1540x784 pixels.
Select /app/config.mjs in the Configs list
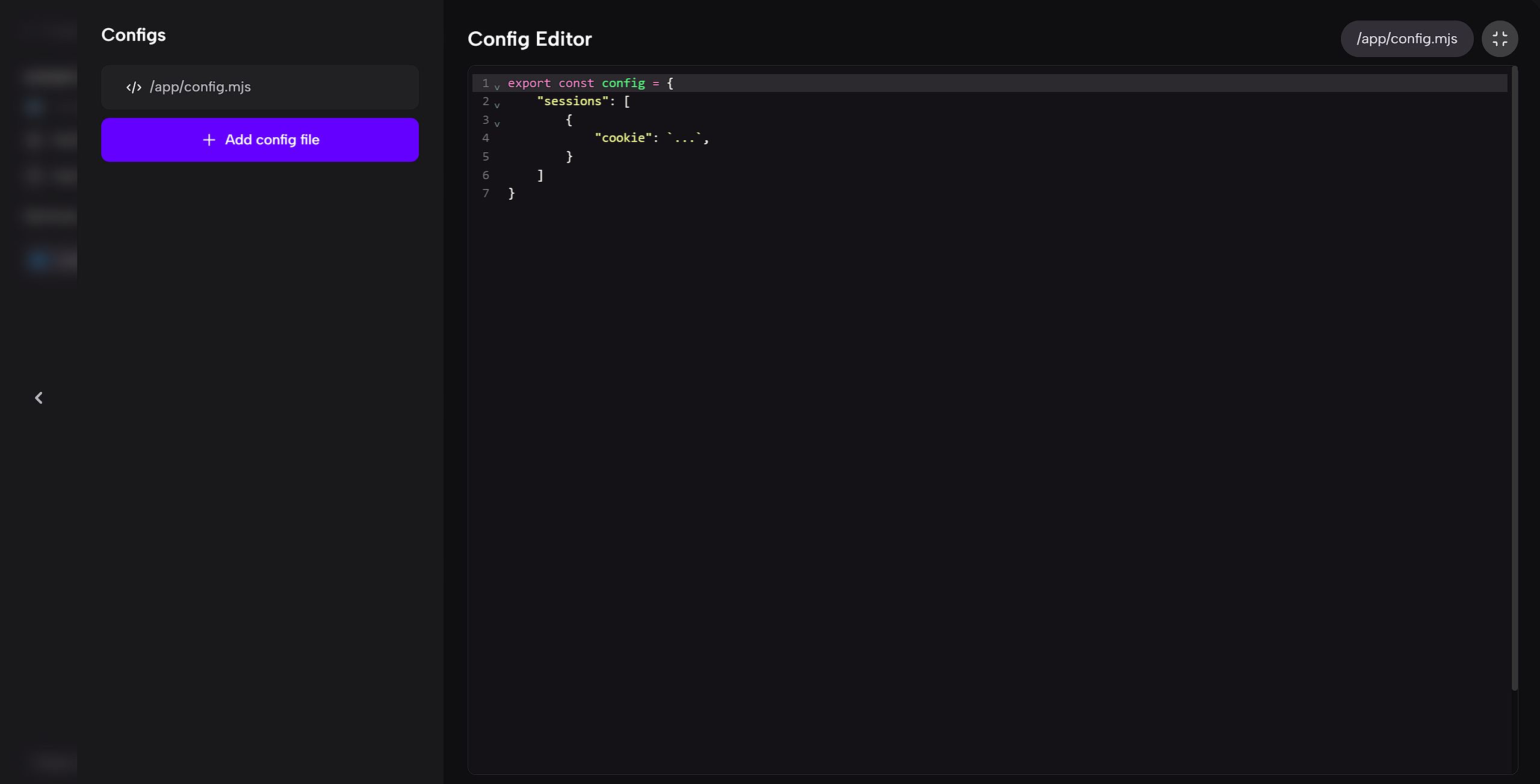[x=259, y=87]
